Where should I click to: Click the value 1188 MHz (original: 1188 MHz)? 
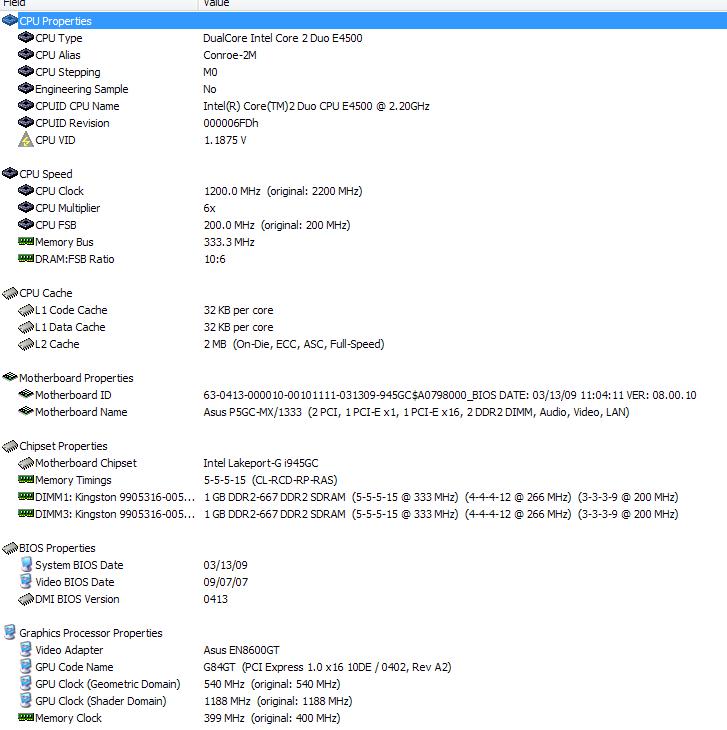pyautogui.click(x=278, y=701)
